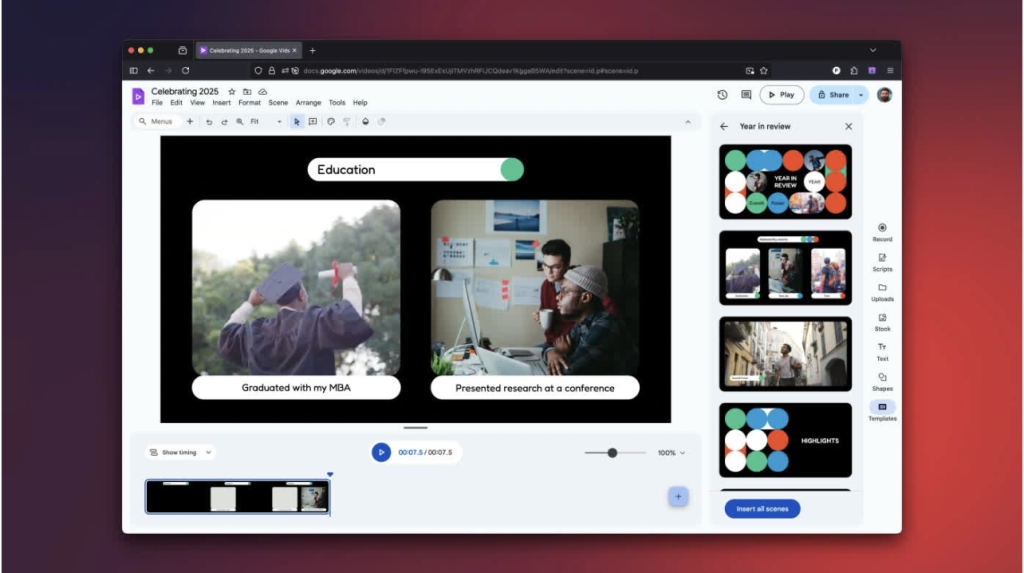Open the Uploads folder in the sidebar

point(882,291)
